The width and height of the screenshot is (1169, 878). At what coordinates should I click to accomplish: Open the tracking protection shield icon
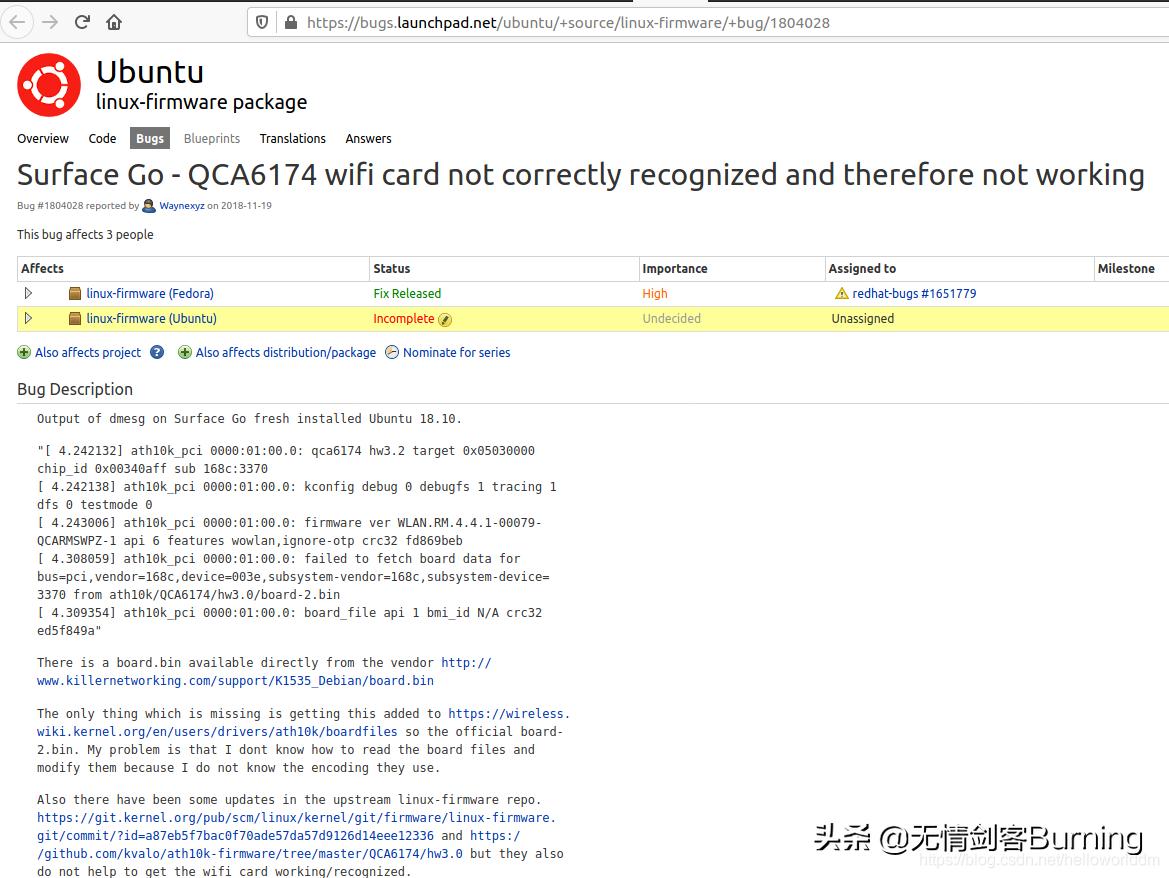point(260,22)
